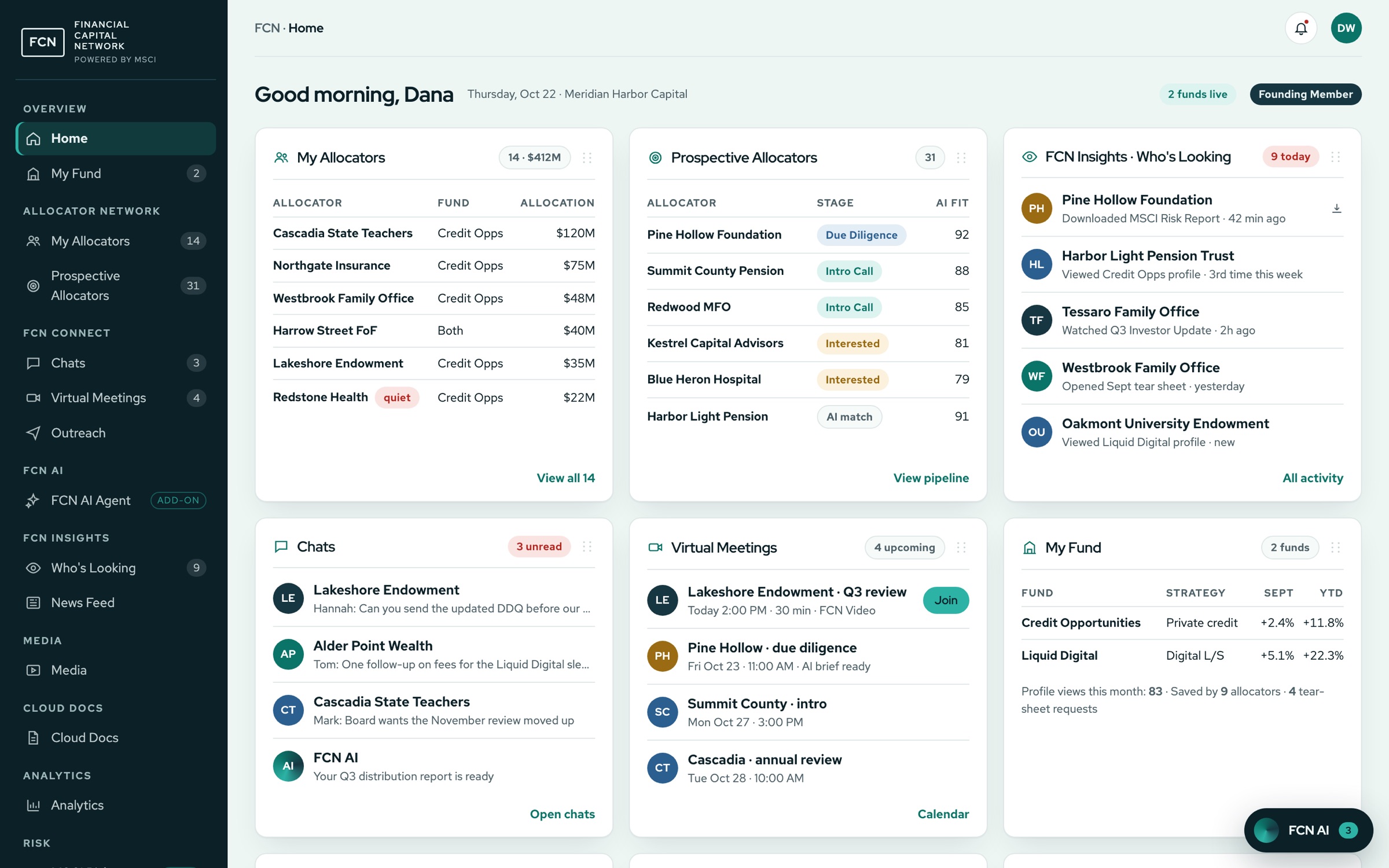Download Pine Hollow Foundation risk report icon
This screenshot has width=1389, height=868.
pyautogui.click(x=1336, y=208)
